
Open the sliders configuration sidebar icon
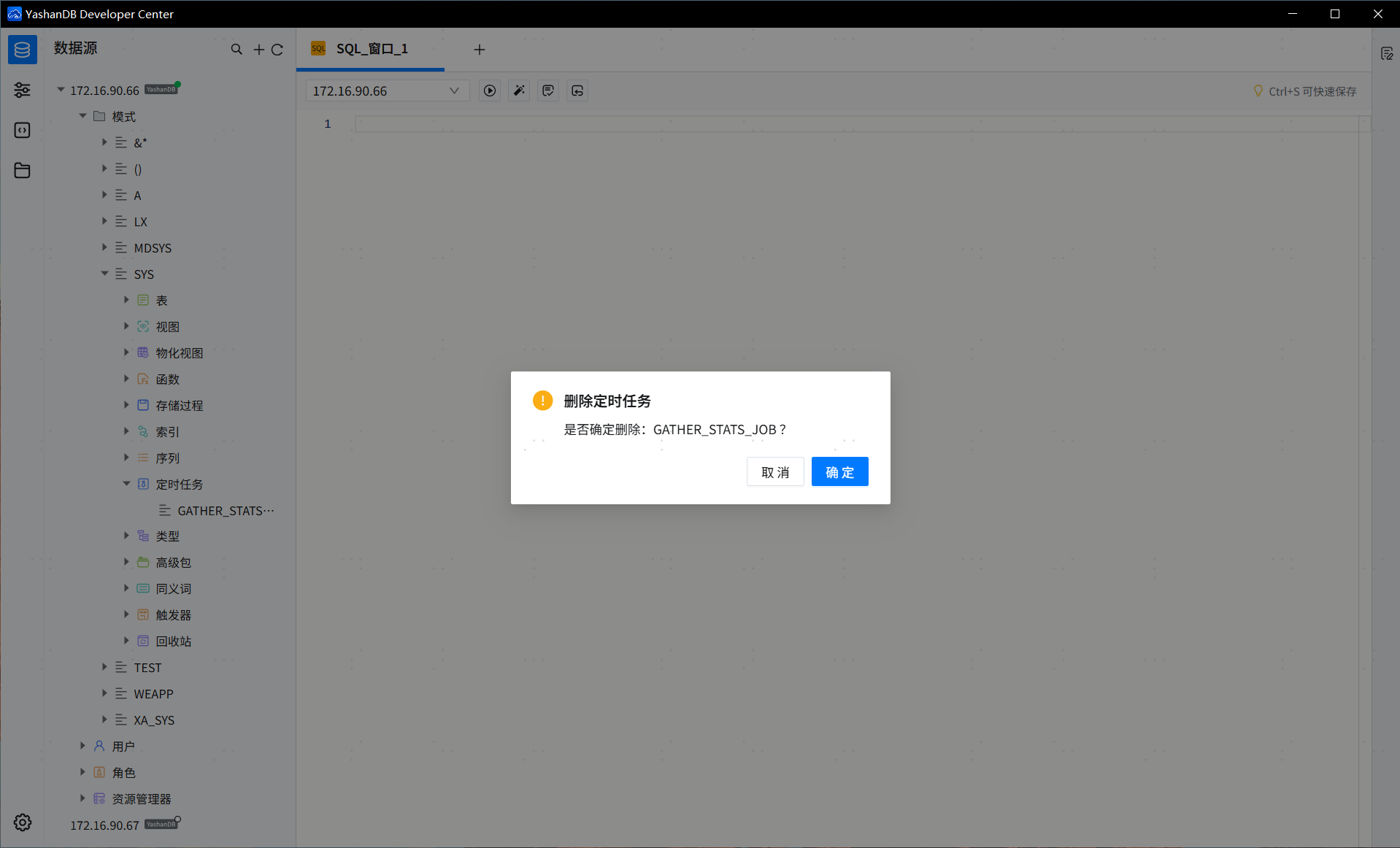pos(23,90)
